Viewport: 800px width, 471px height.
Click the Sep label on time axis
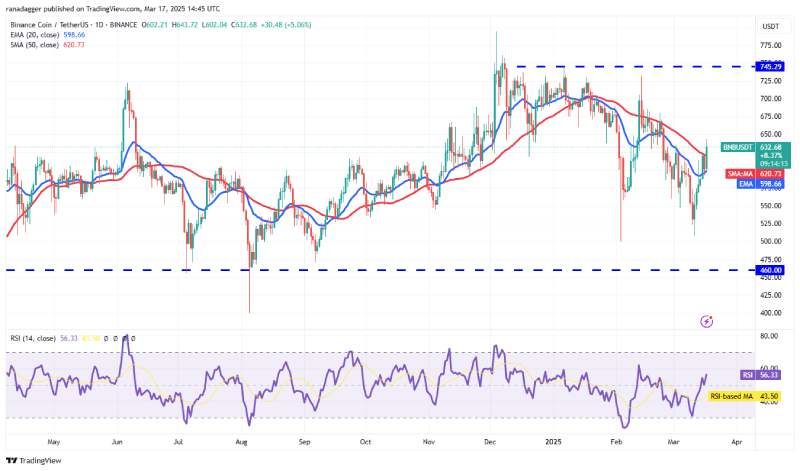(304, 442)
